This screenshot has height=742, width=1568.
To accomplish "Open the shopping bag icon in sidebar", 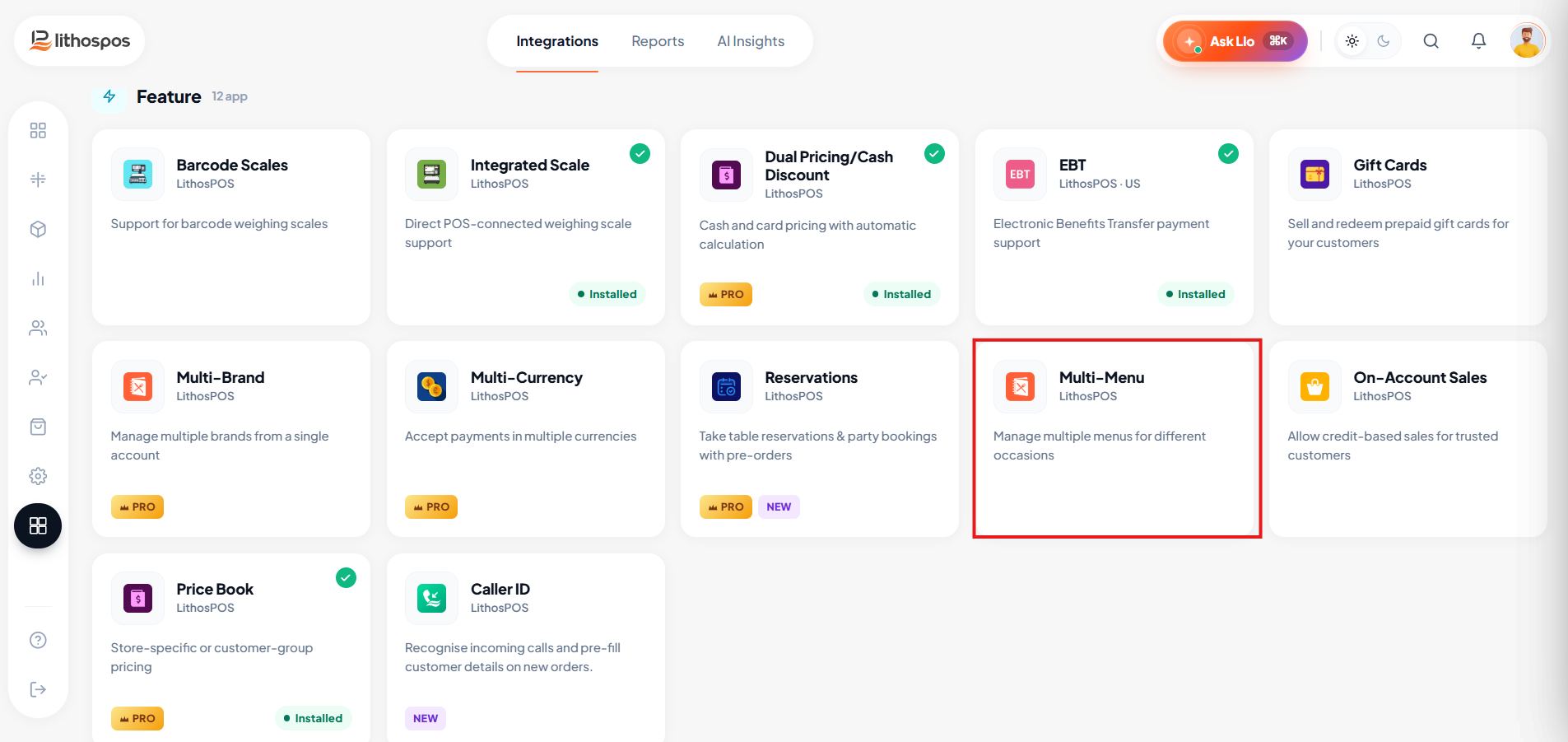I will 38,427.
